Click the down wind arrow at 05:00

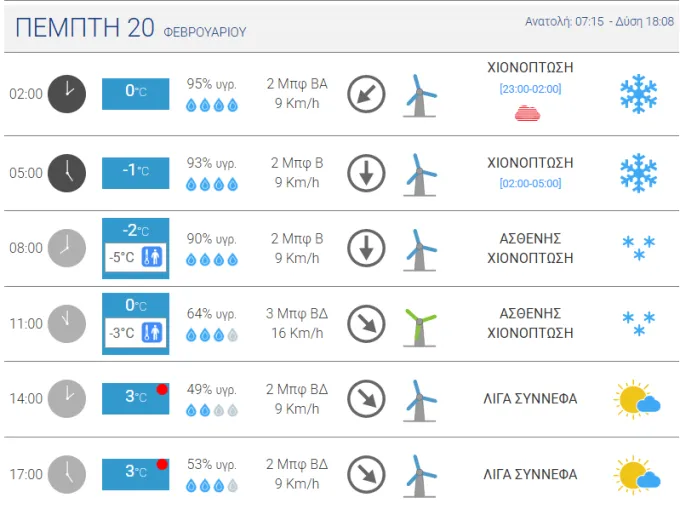point(366,173)
